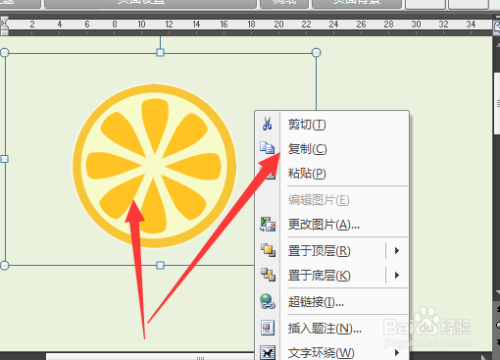
Task: Expand the 文字环绕 submenu arrow
Action: 397,352
